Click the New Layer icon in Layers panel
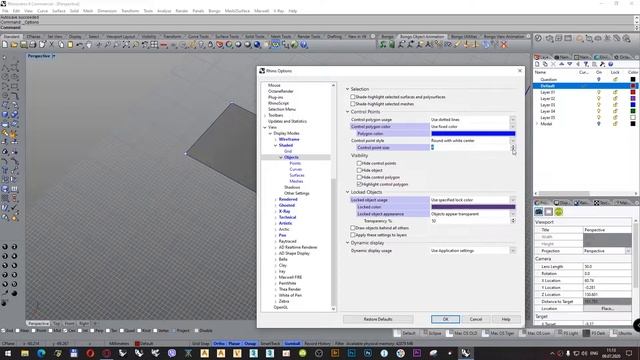Image resolution: width=640 pixels, height=360 pixels. 537,64
